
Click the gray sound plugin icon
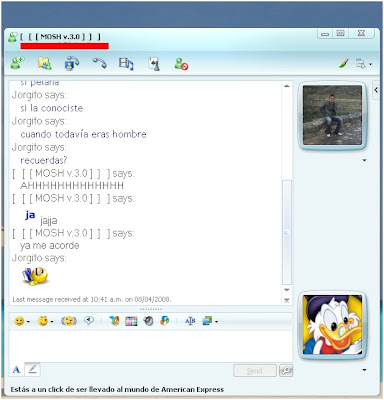[148, 321]
